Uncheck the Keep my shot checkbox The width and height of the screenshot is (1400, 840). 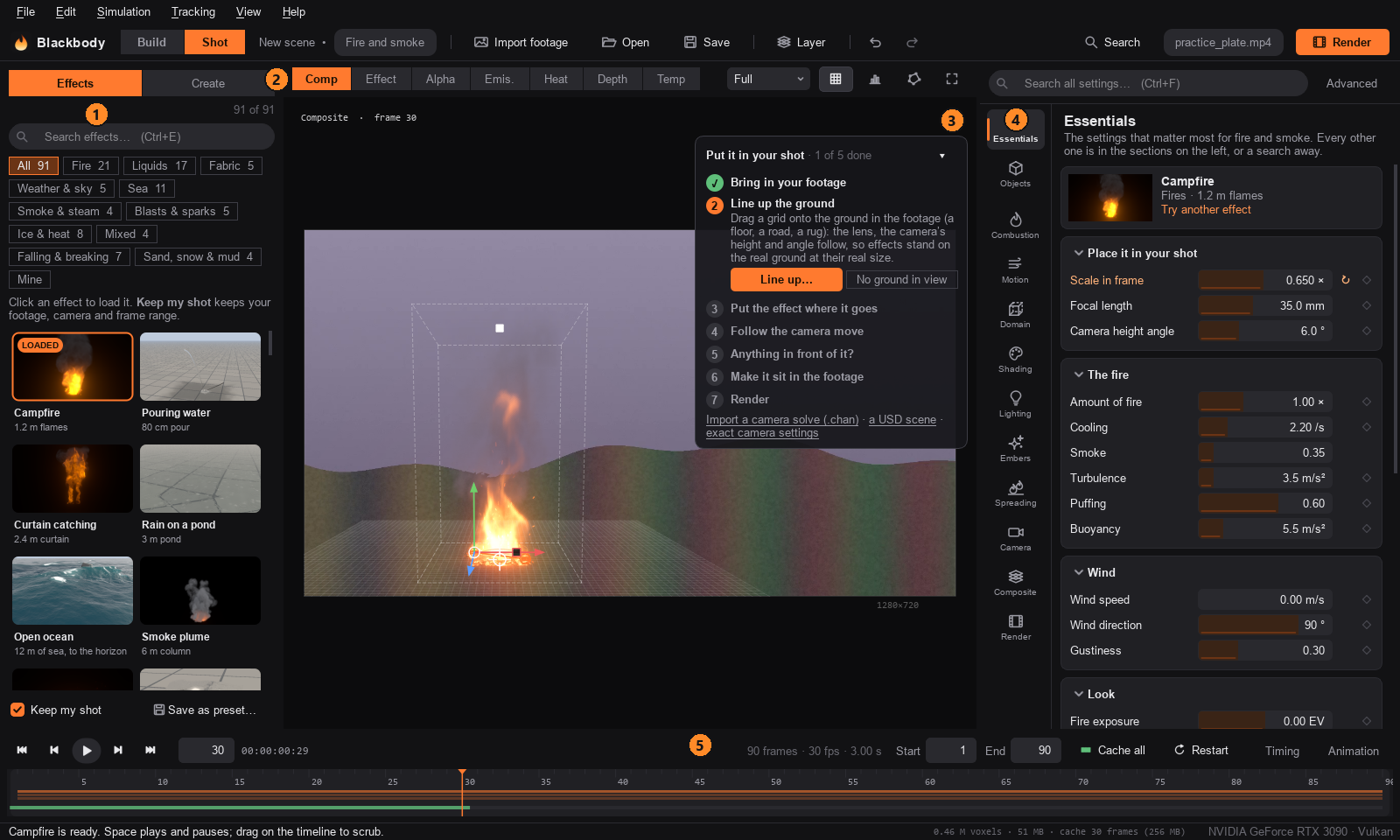pyautogui.click(x=17, y=710)
